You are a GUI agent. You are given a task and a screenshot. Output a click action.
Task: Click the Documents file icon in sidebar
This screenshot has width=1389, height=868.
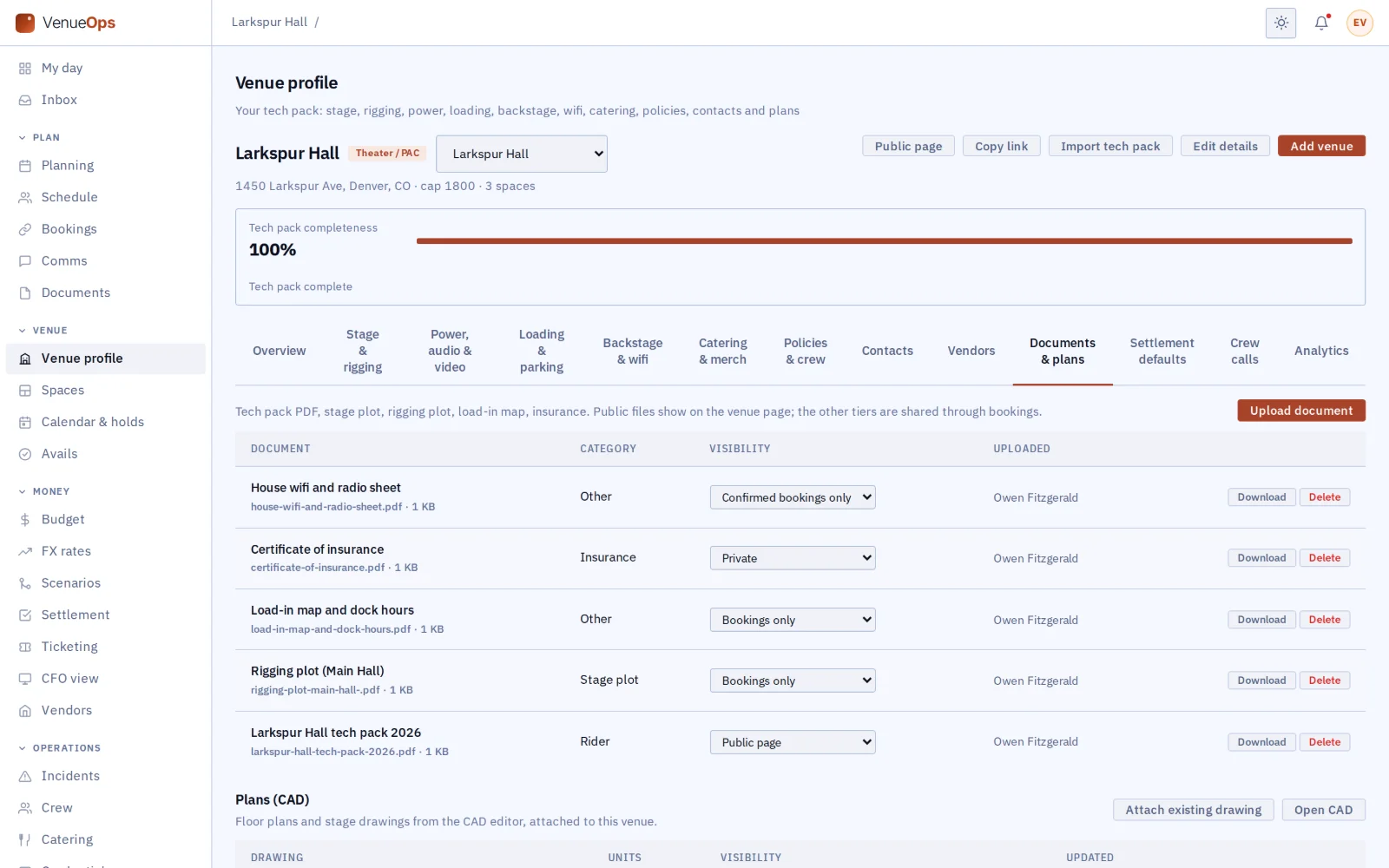click(25, 293)
